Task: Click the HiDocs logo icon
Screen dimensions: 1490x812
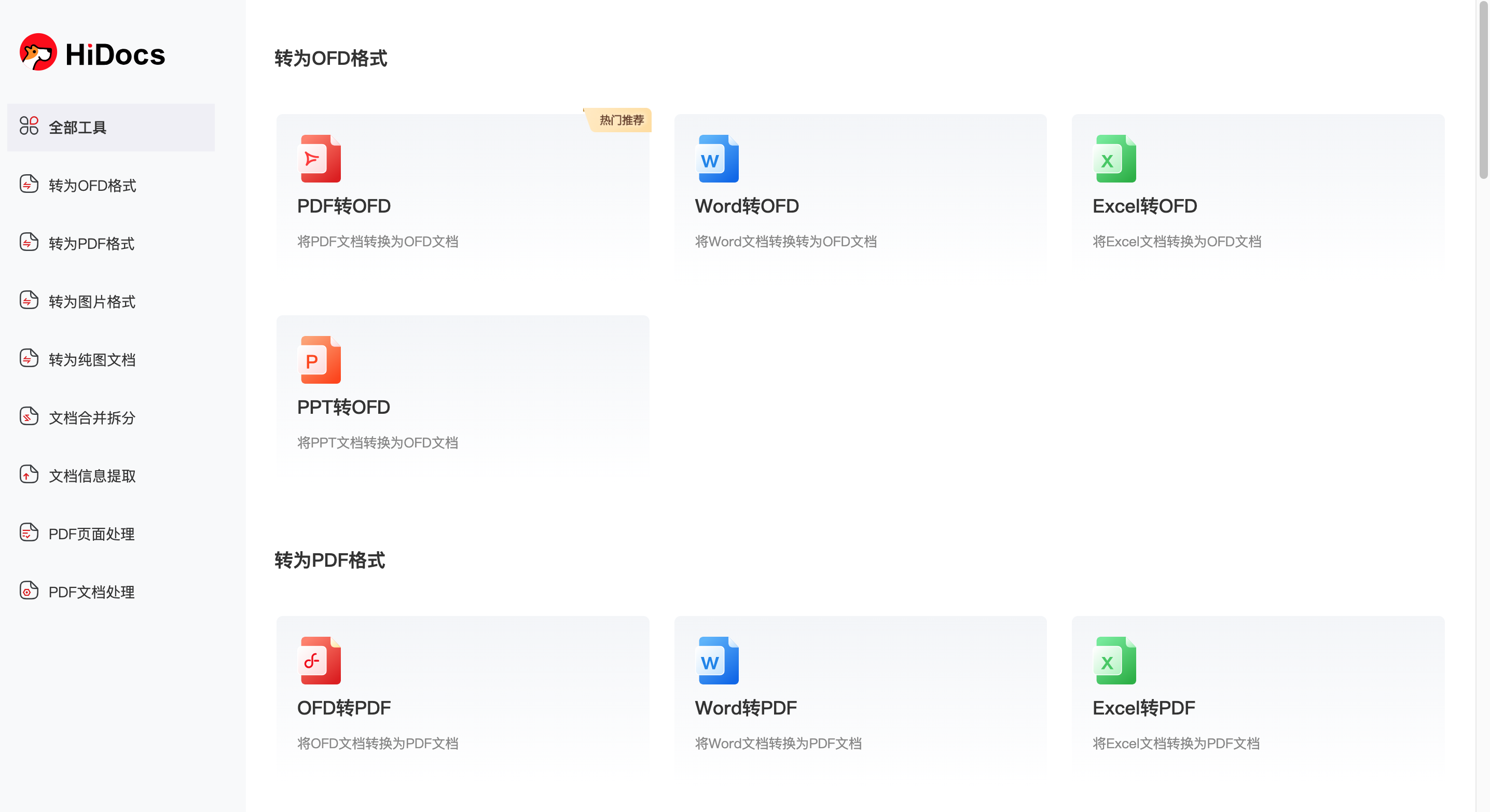Action: click(x=38, y=52)
